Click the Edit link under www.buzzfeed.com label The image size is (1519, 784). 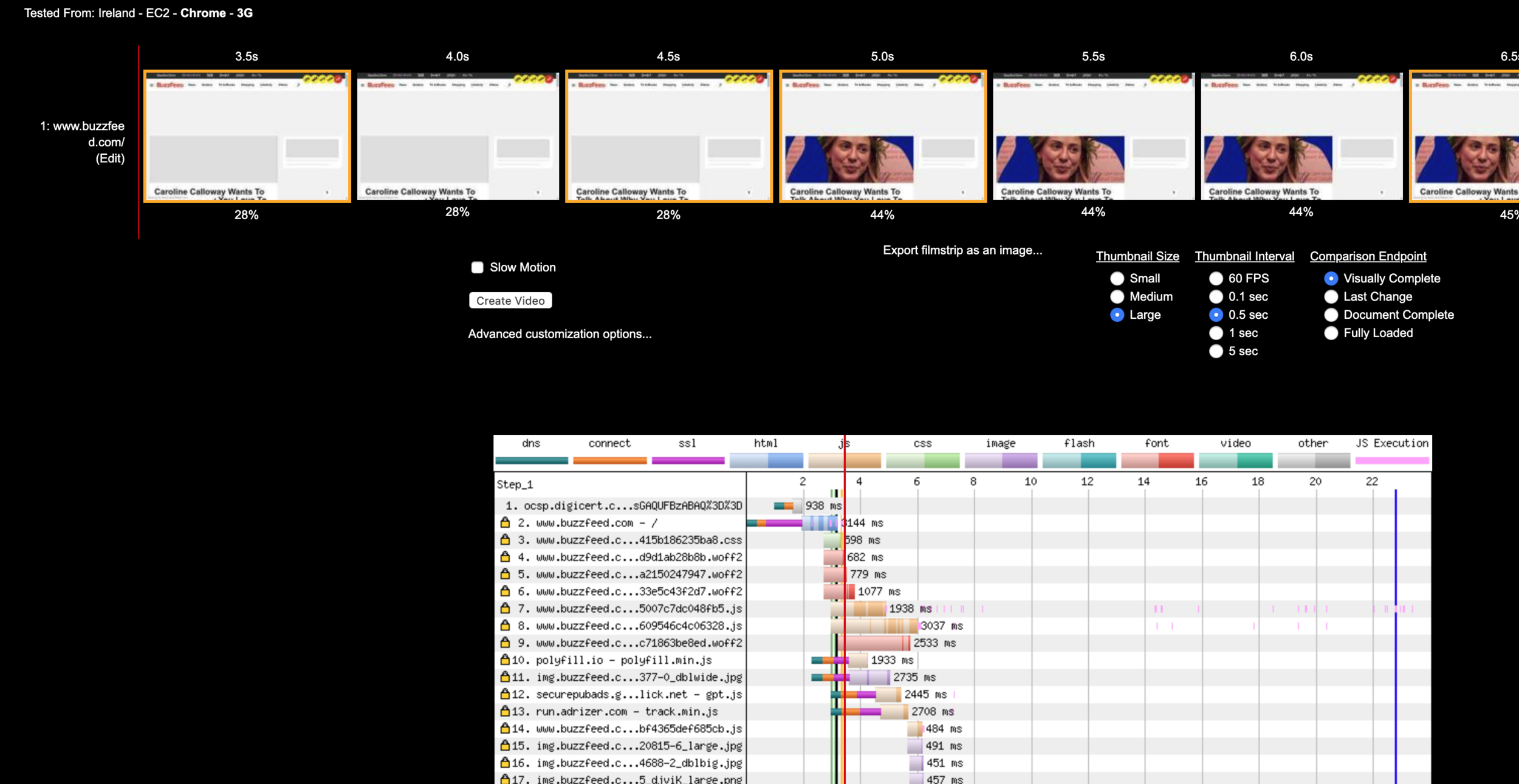[x=110, y=159]
